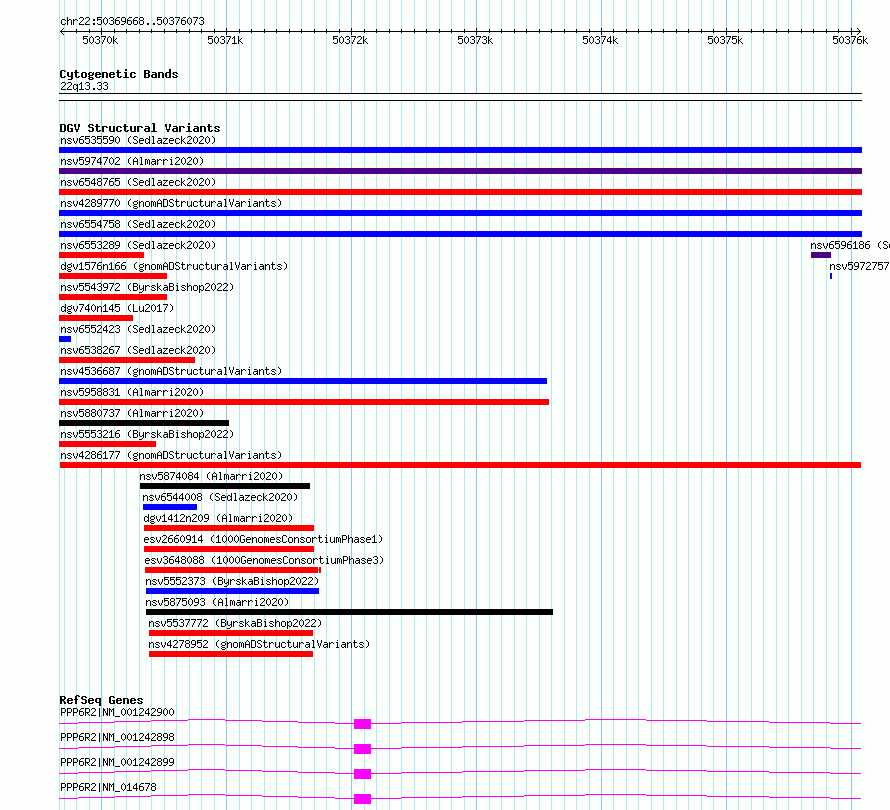This screenshot has width=890, height=810.
Task: Click the red bar under nsv6538267
Action: click(127, 360)
